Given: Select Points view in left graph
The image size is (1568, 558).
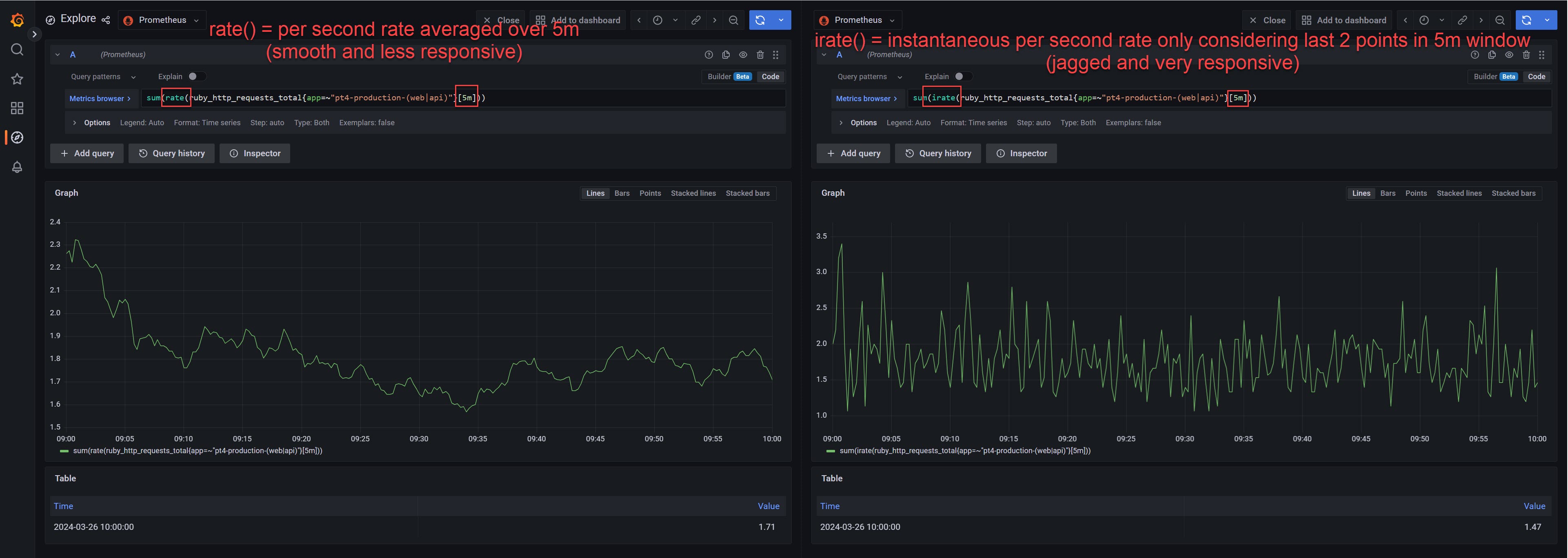Looking at the screenshot, I should 649,193.
